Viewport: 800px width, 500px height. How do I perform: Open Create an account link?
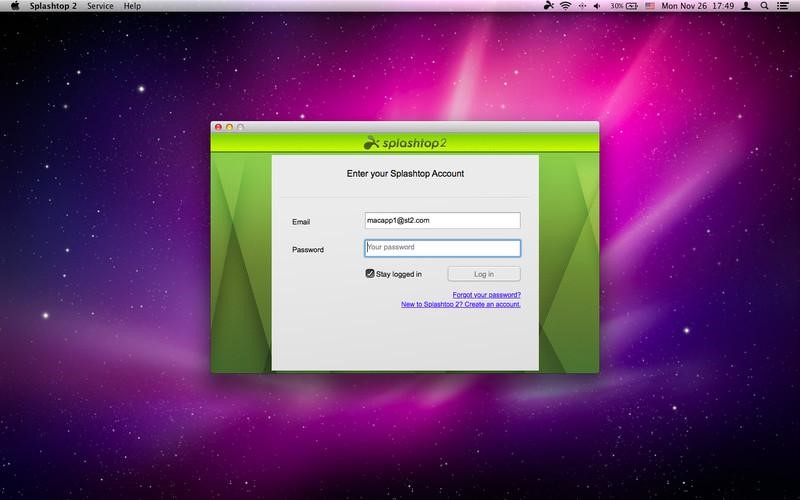click(461, 304)
